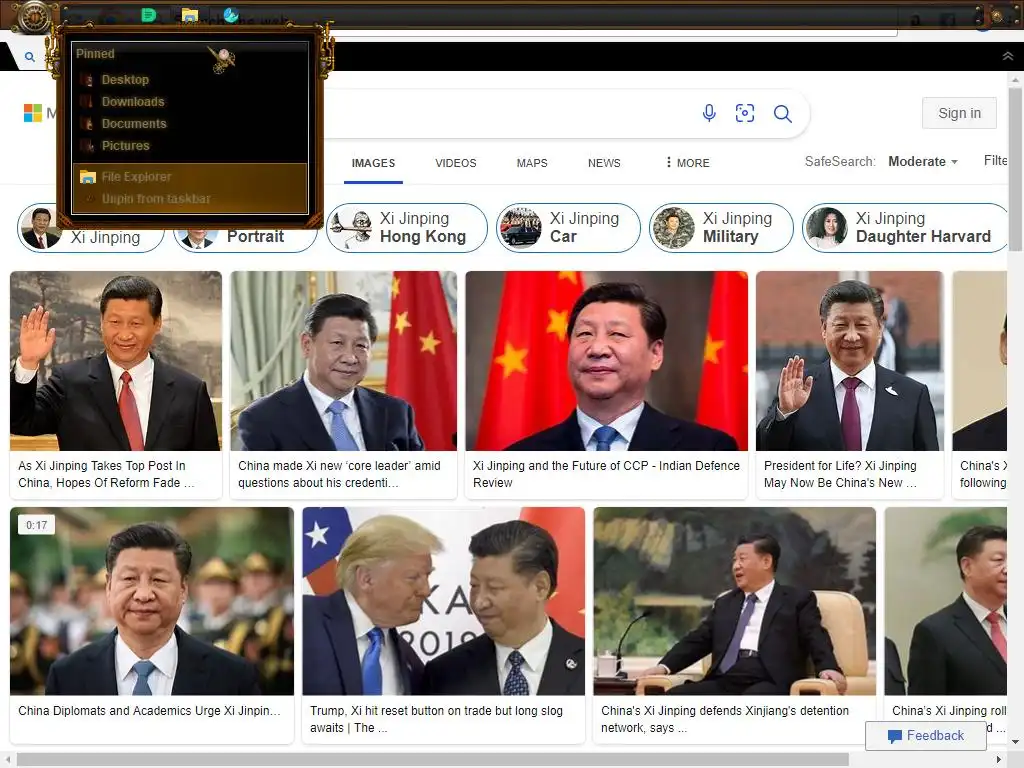
Task: Switch to the News tab
Action: pyautogui.click(x=604, y=163)
